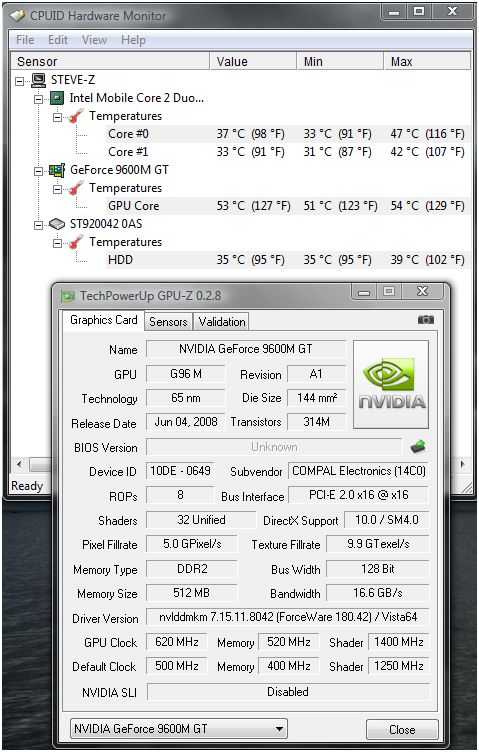Click the Value column header

tap(253, 61)
